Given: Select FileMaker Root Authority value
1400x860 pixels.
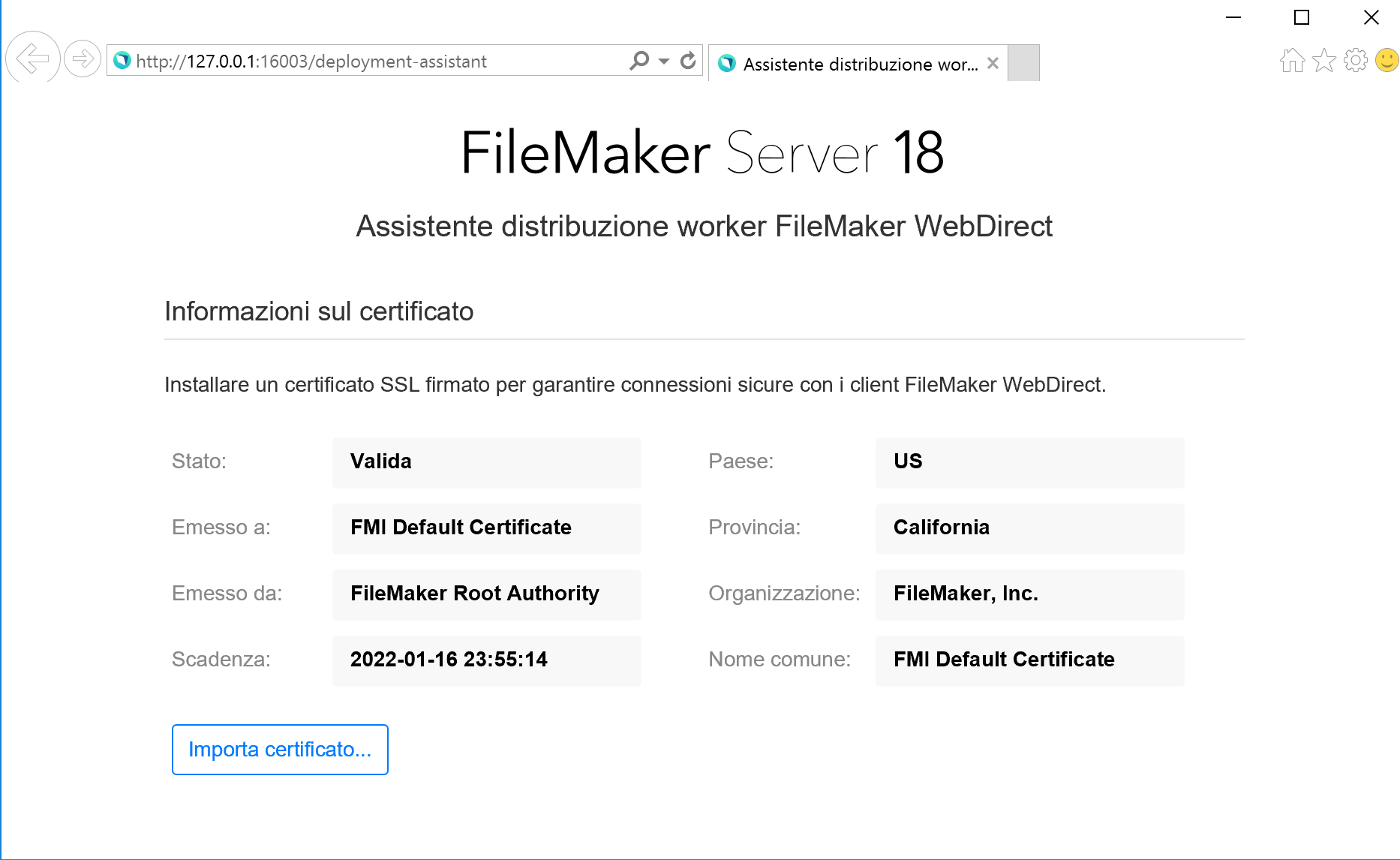Looking at the screenshot, I should tap(486, 594).
